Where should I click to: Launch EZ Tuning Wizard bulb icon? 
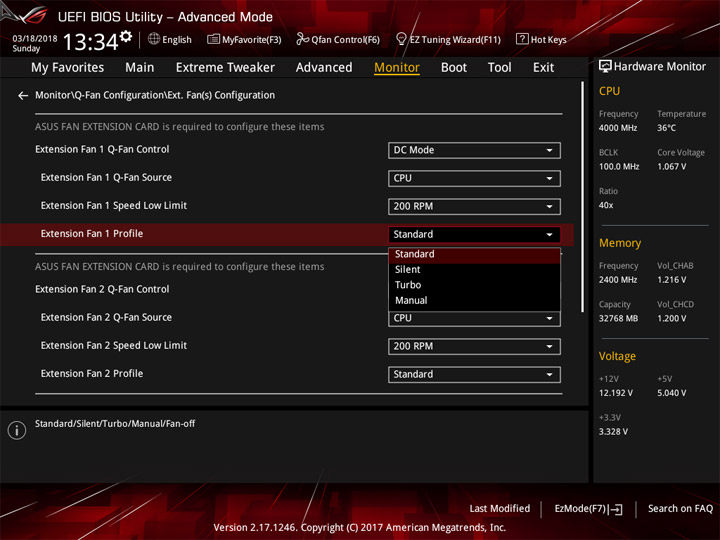(401, 39)
